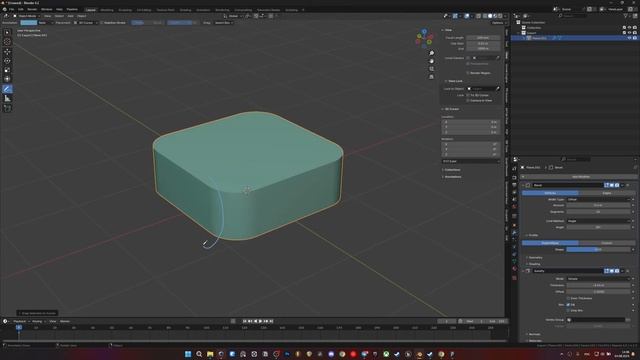640x360 pixels.
Task: Click the viewport navigation gizmo
Action: (424, 38)
